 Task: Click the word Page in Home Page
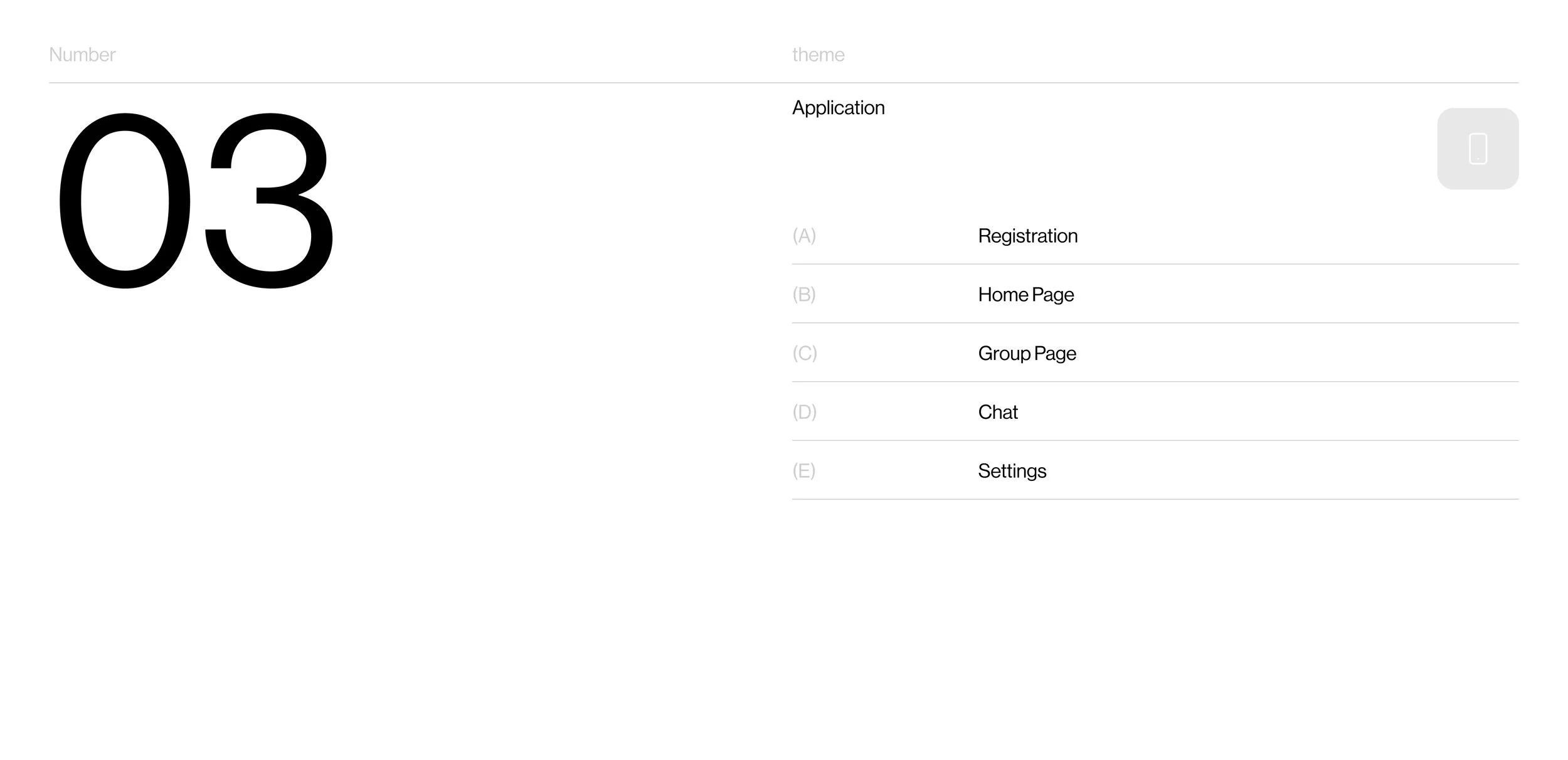[x=1053, y=295]
